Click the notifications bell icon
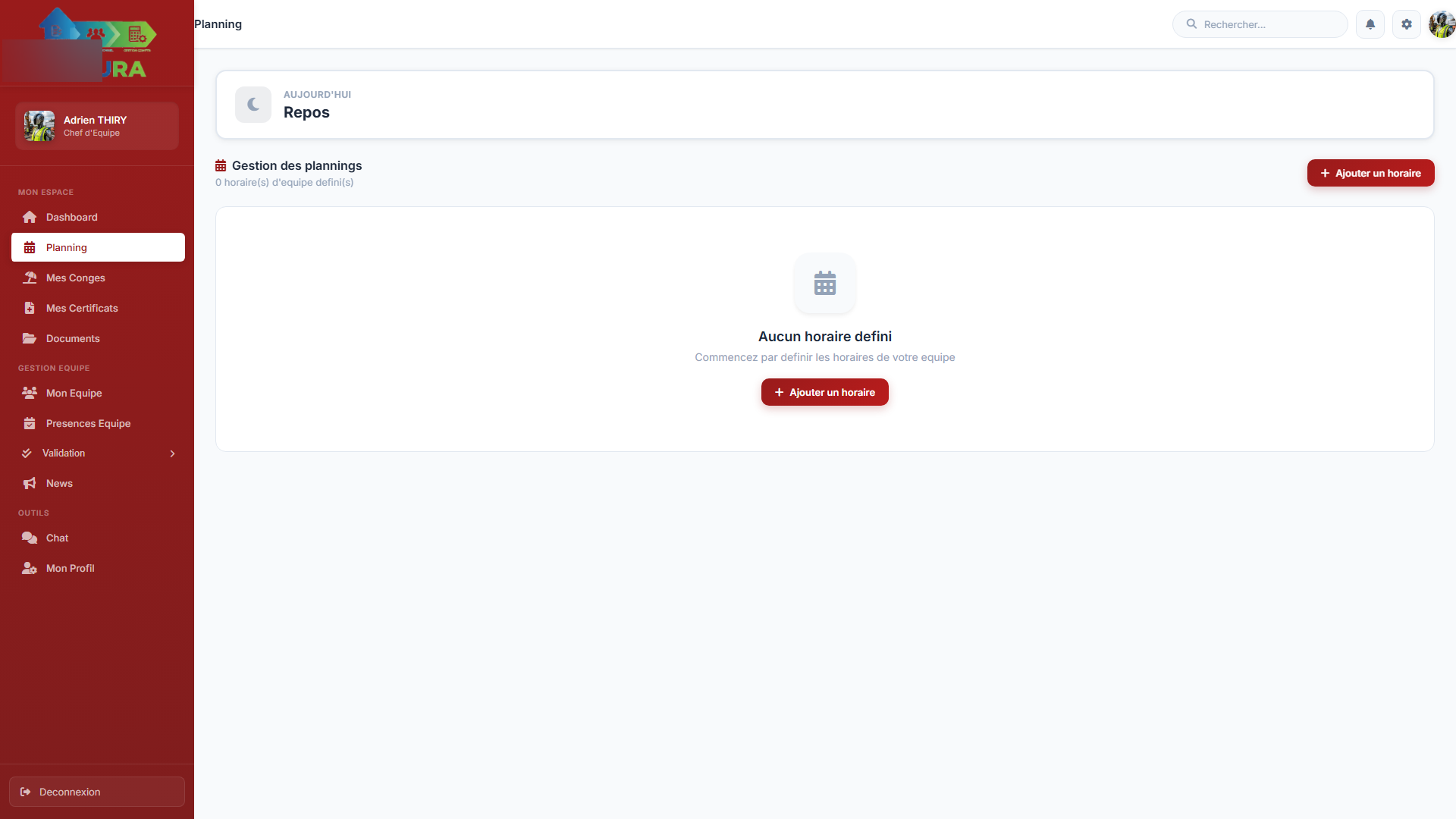Viewport: 1456px width, 819px height. coord(1370,24)
